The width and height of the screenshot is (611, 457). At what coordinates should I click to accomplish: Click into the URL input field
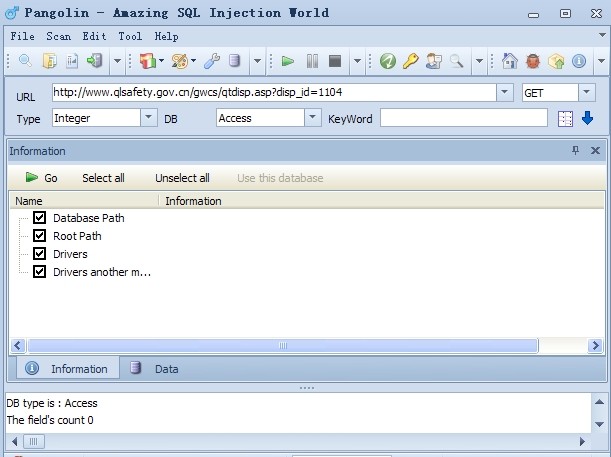[274, 92]
